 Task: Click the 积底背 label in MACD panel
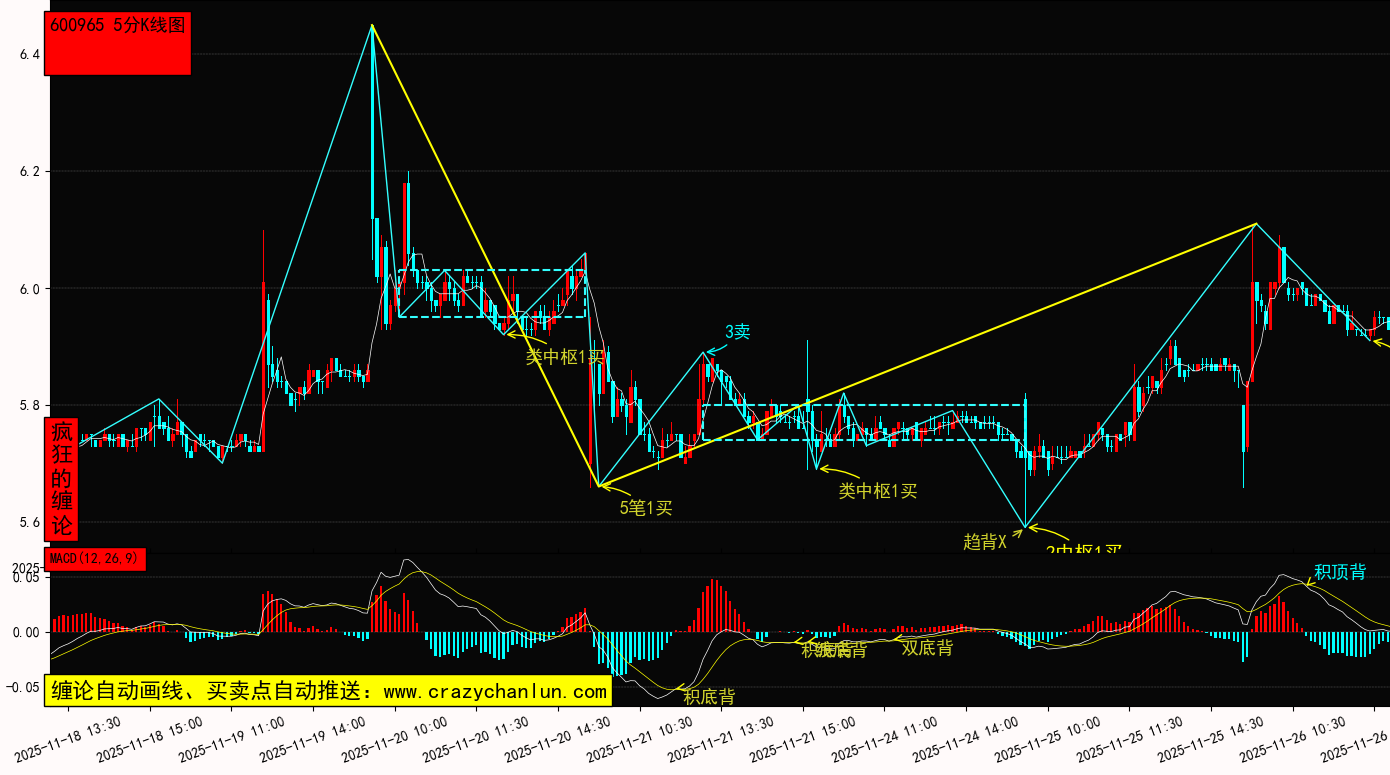[709, 696]
